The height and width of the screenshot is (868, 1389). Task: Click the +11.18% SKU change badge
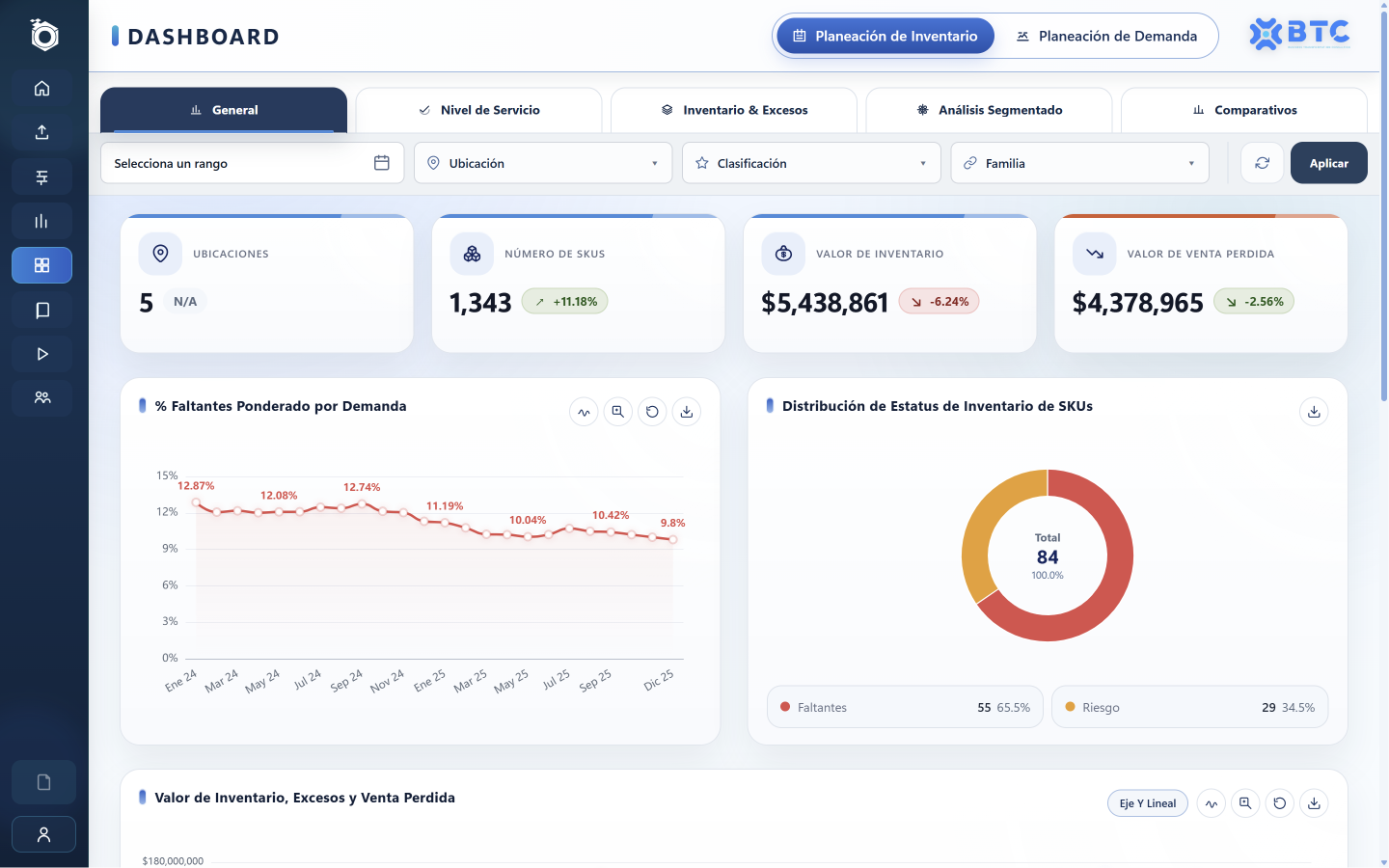tap(565, 302)
